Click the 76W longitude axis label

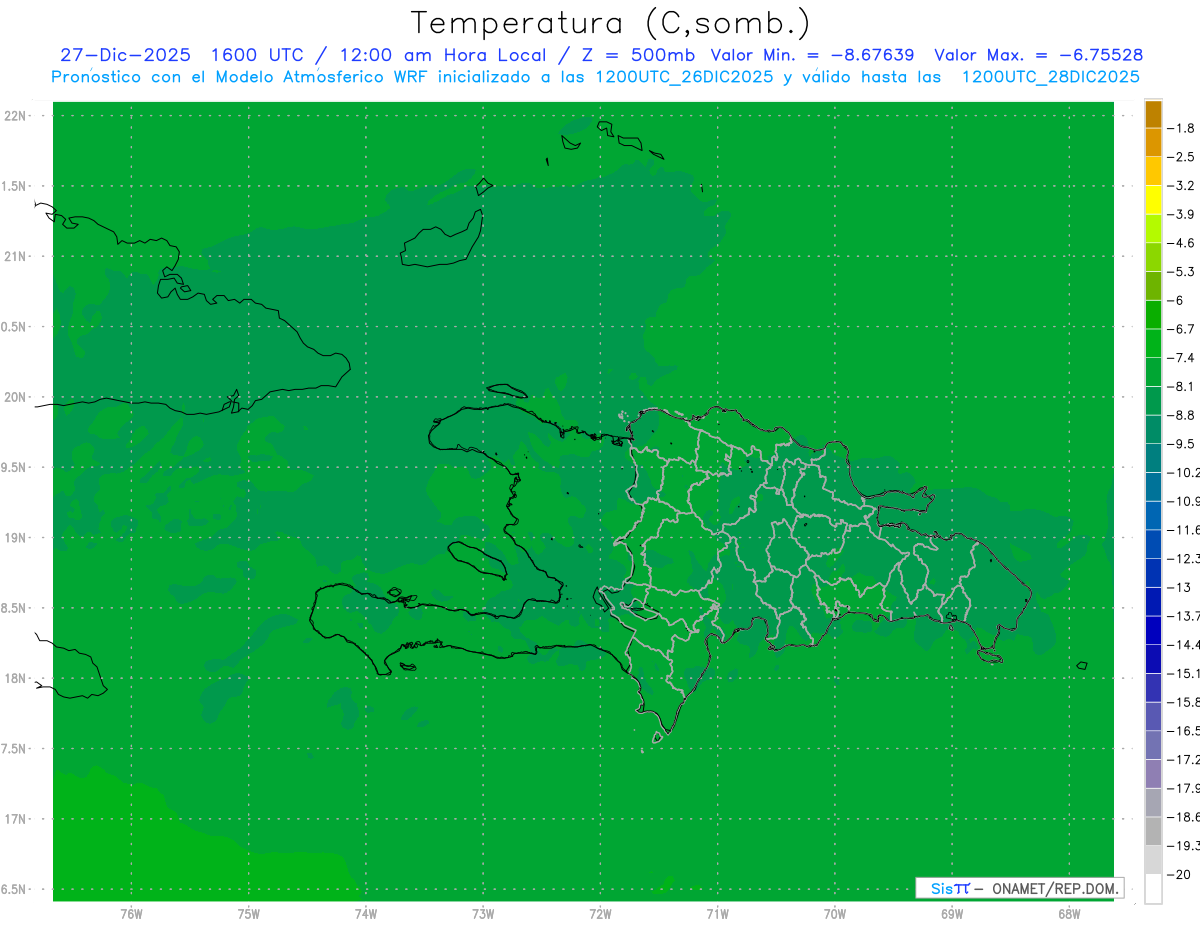pyautogui.click(x=131, y=913)
